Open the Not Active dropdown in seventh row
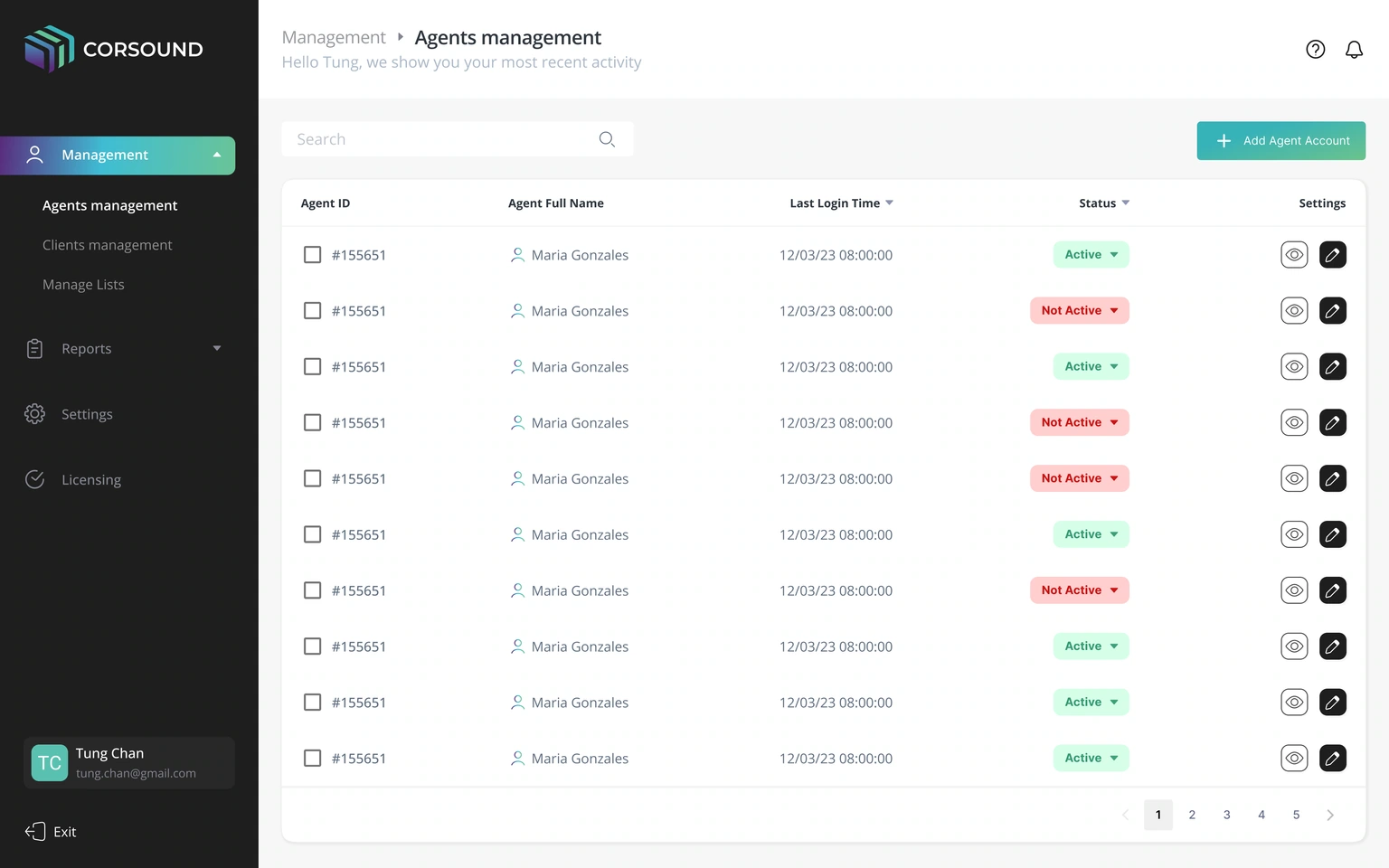The width and height of the screenshot is (1389, 868). tap(1080, 590)
